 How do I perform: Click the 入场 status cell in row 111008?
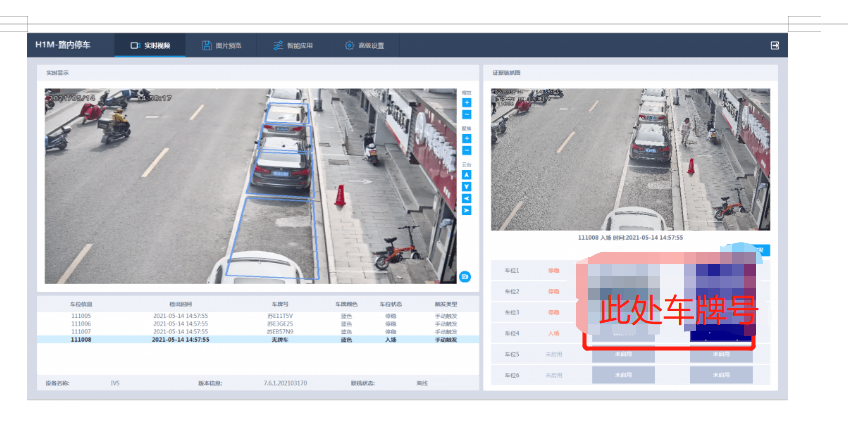pos(390,340)
